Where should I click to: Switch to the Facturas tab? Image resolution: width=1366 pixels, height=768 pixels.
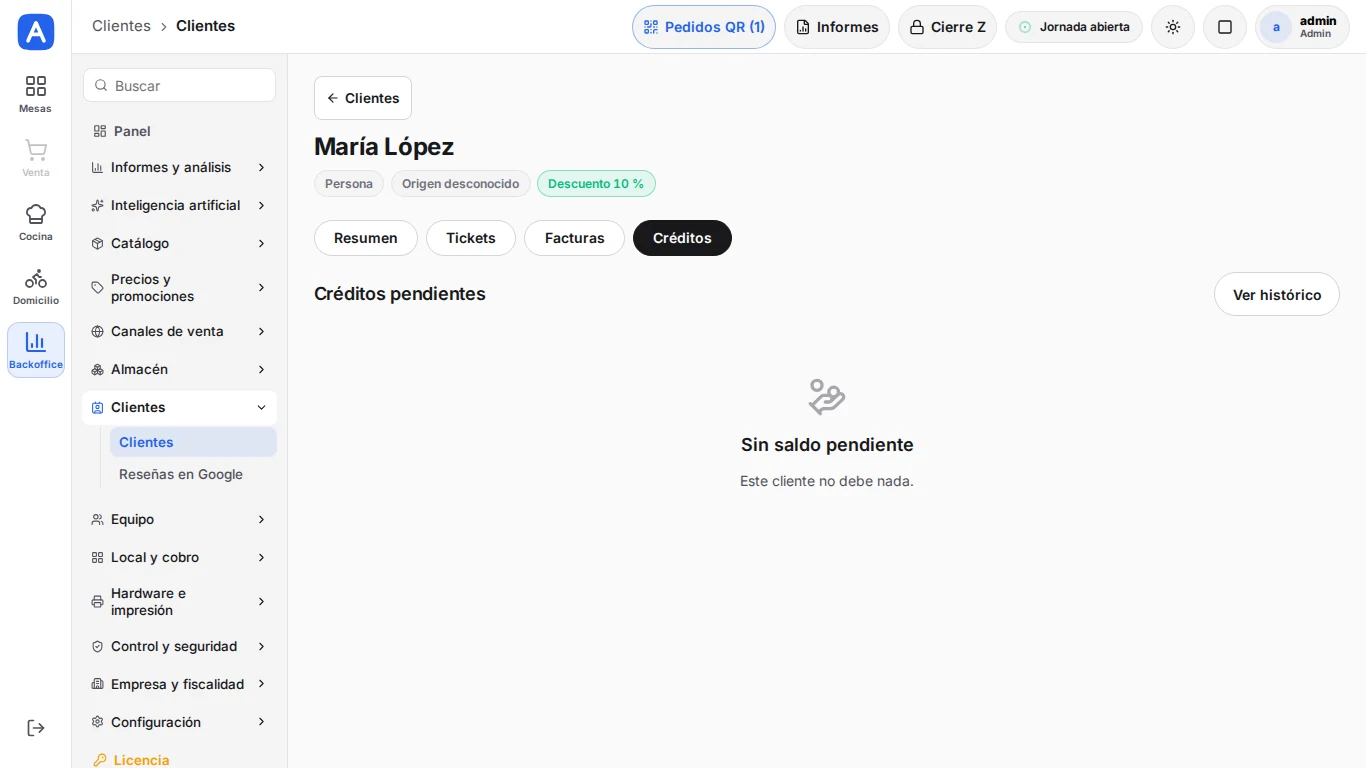575,238
